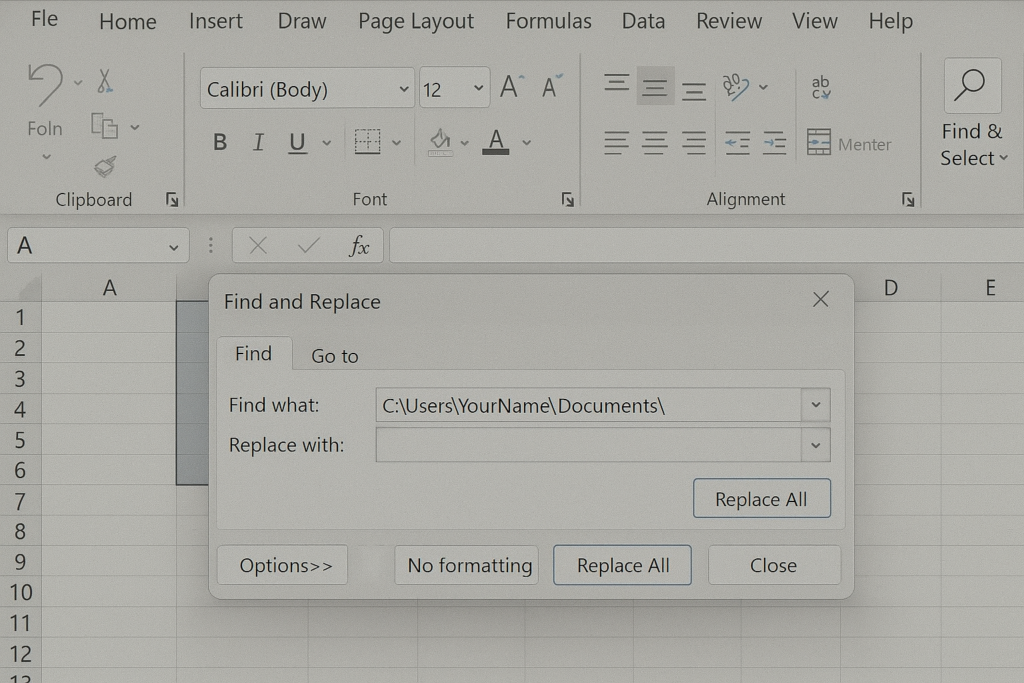Expand the font size dropdown

click(x=478, y=89)
